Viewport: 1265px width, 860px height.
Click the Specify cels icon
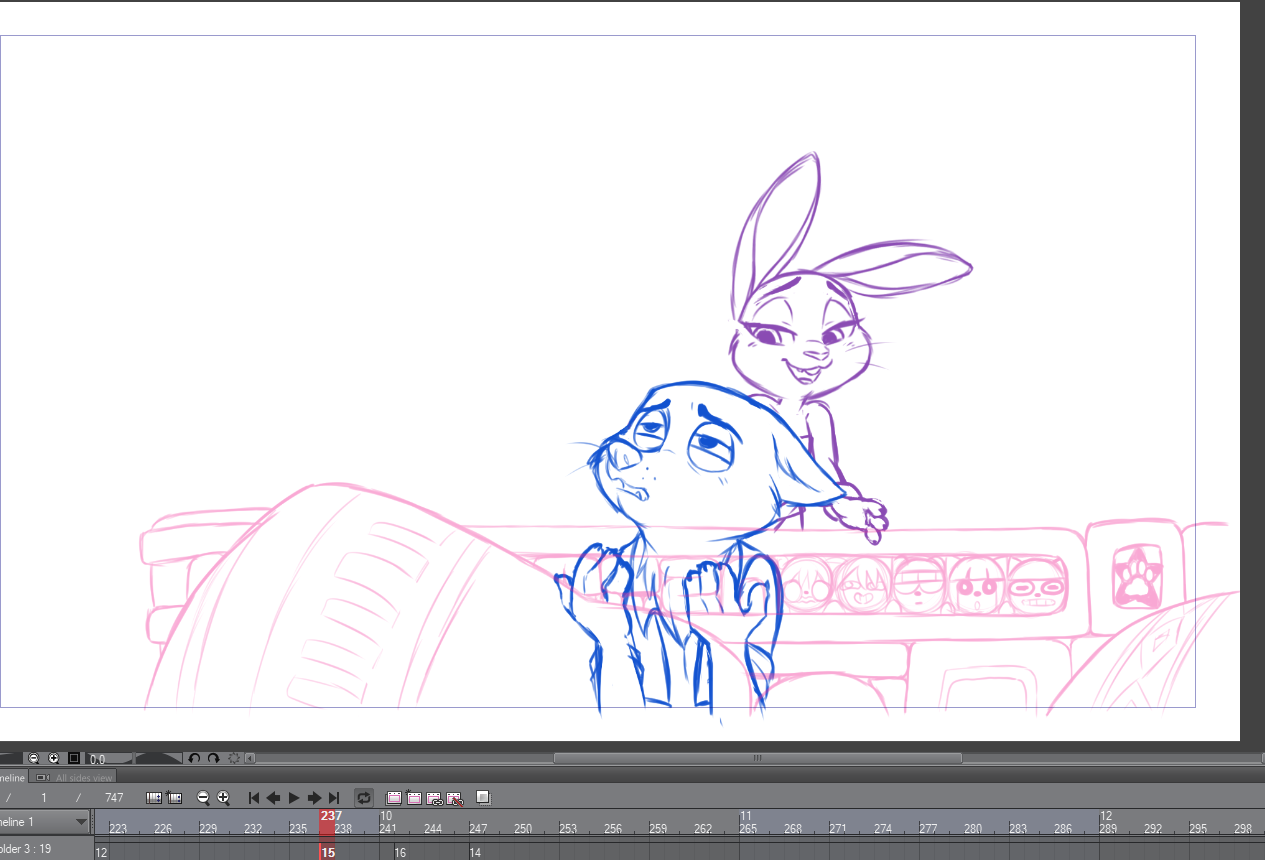click(434, 798)
